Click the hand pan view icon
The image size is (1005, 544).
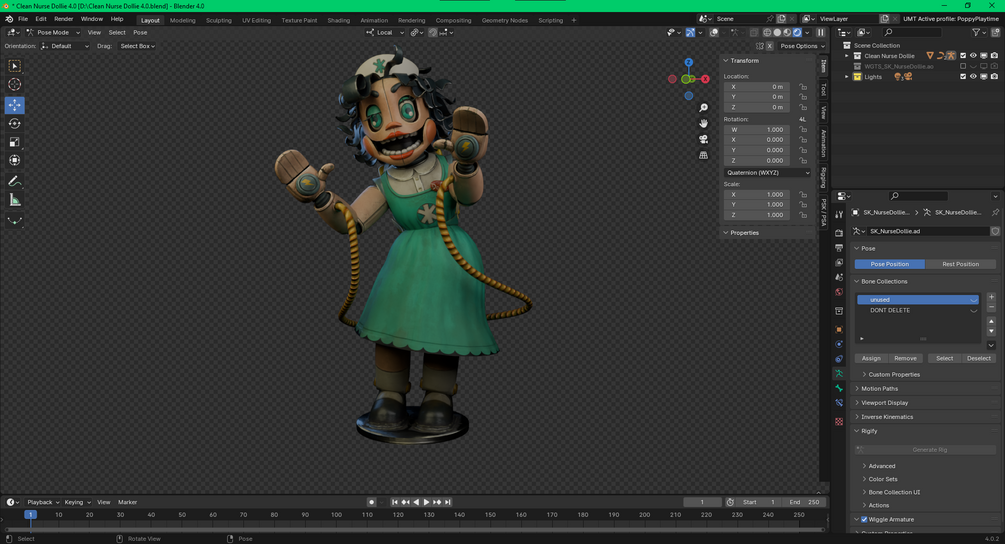coord(704,123)
